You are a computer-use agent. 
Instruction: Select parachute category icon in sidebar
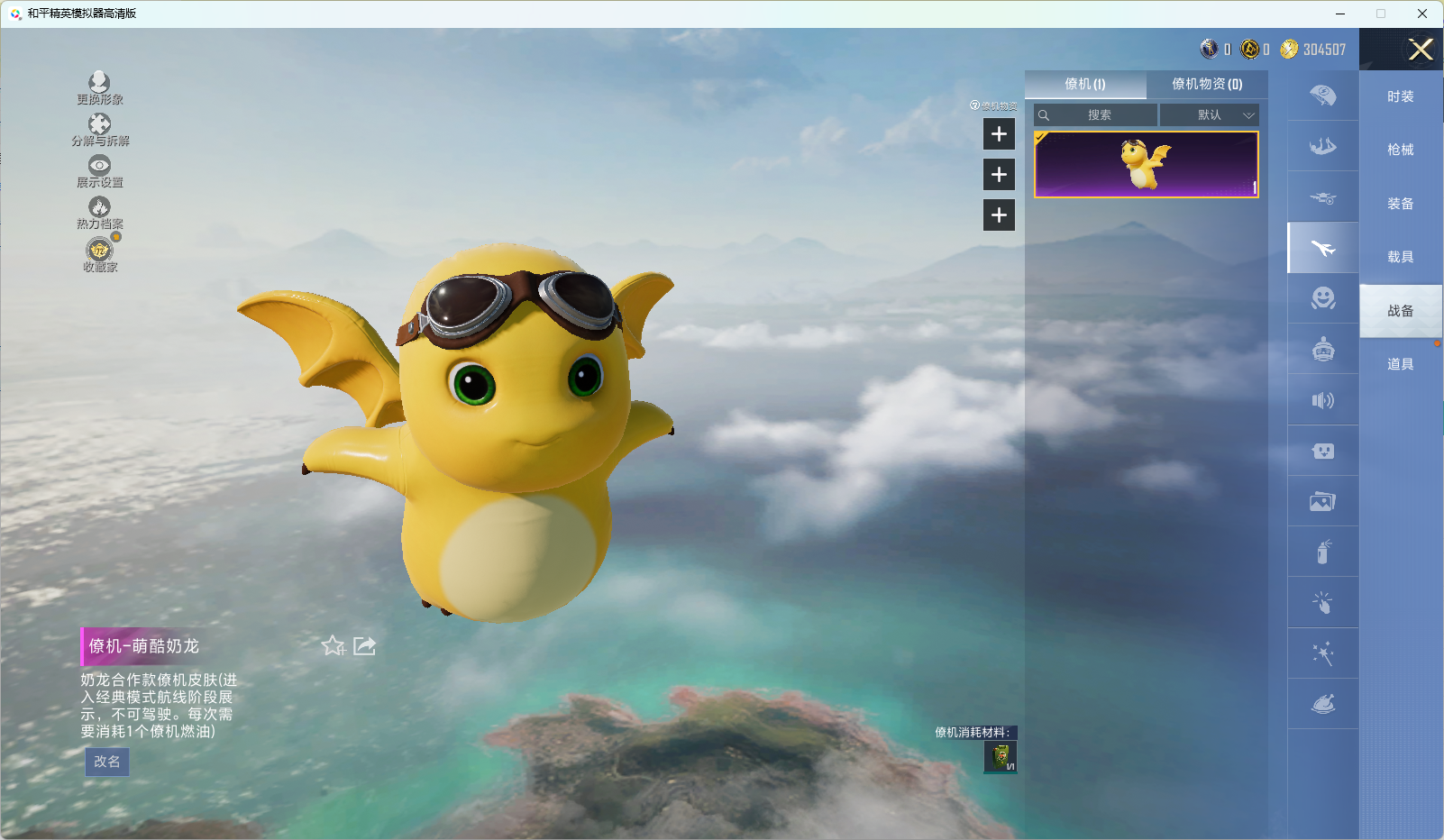pyautogui.click(x=1322, y=96)
